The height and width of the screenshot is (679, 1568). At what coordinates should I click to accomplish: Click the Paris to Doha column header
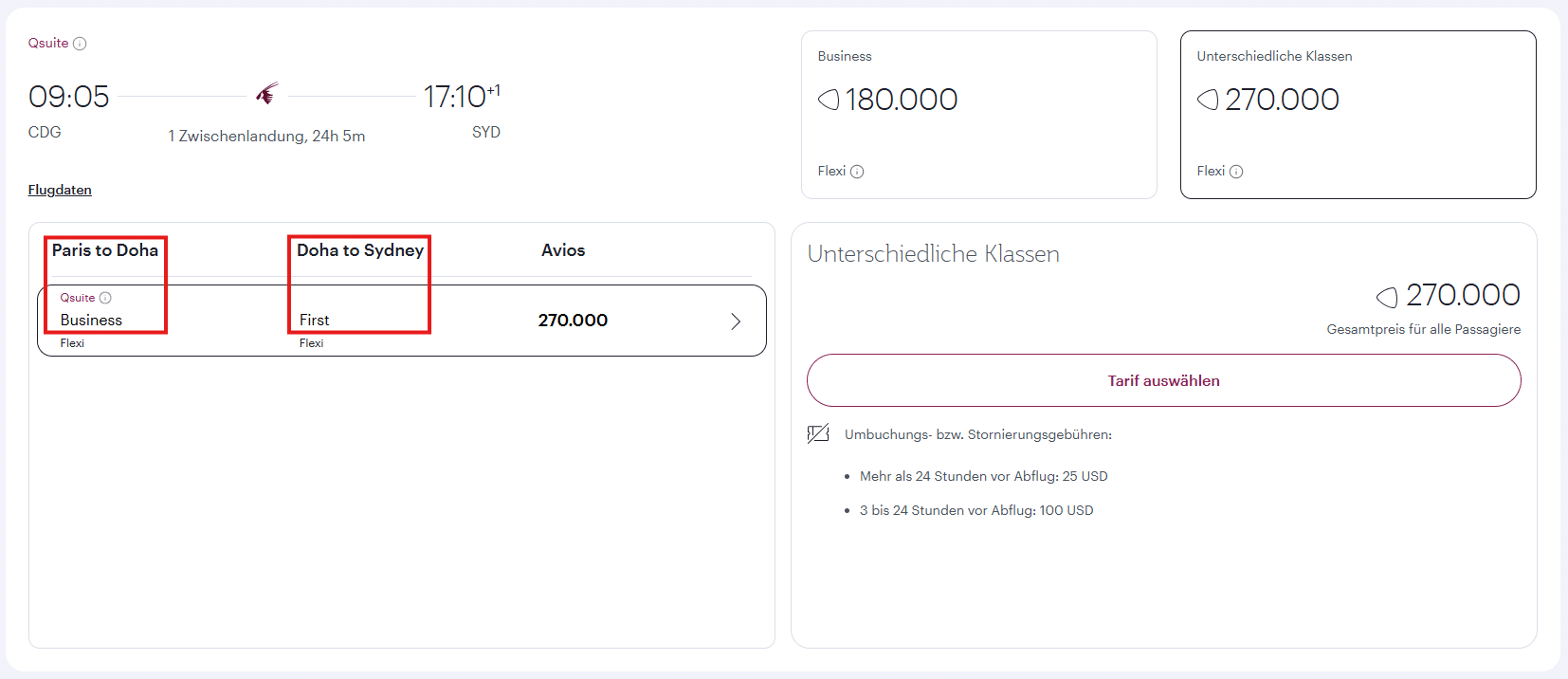(105, 250)
